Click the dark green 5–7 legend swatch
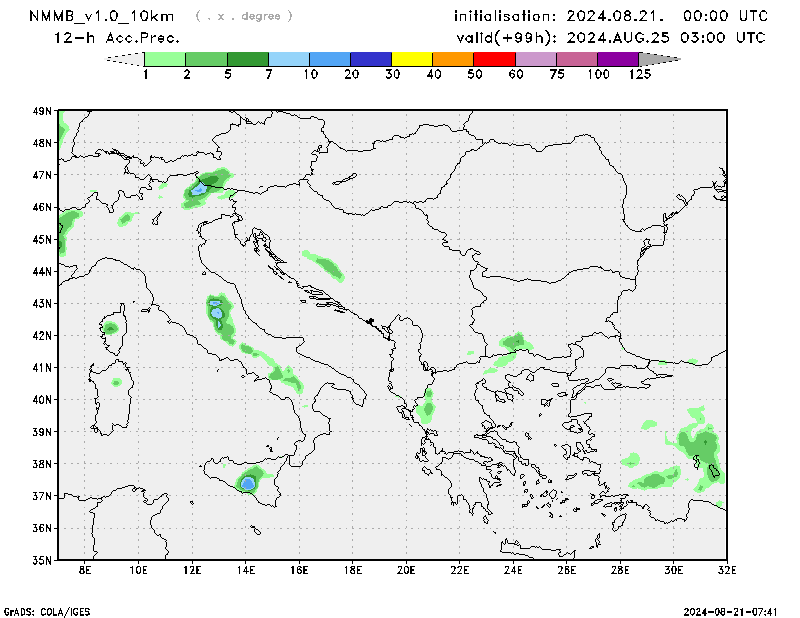Viewport: 800px width, 618px height. [x=248, y=59]
